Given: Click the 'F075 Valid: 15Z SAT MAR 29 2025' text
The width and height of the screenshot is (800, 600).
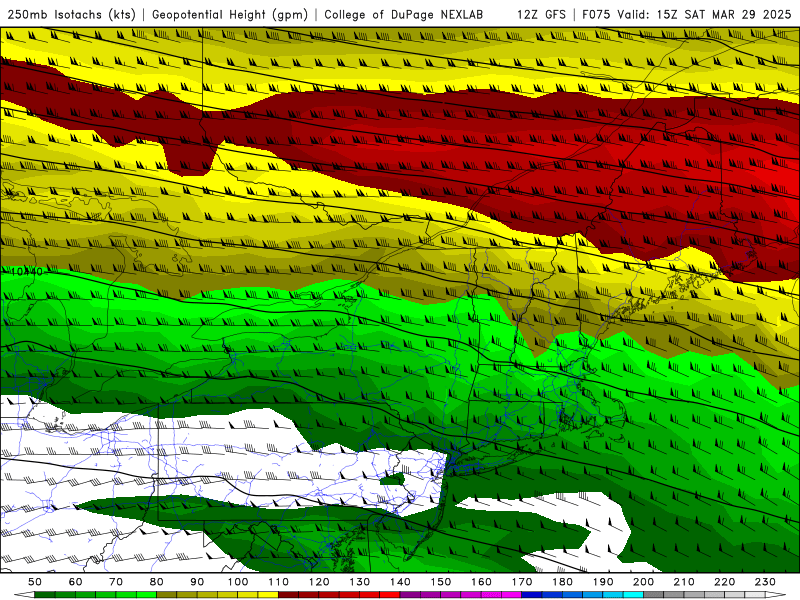Looking at the screenshot, I should [687, 15].
